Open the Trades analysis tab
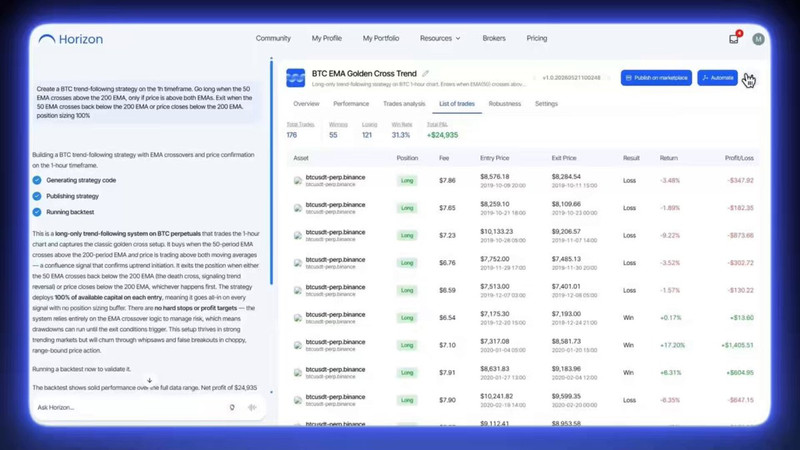 coord(404,104)
